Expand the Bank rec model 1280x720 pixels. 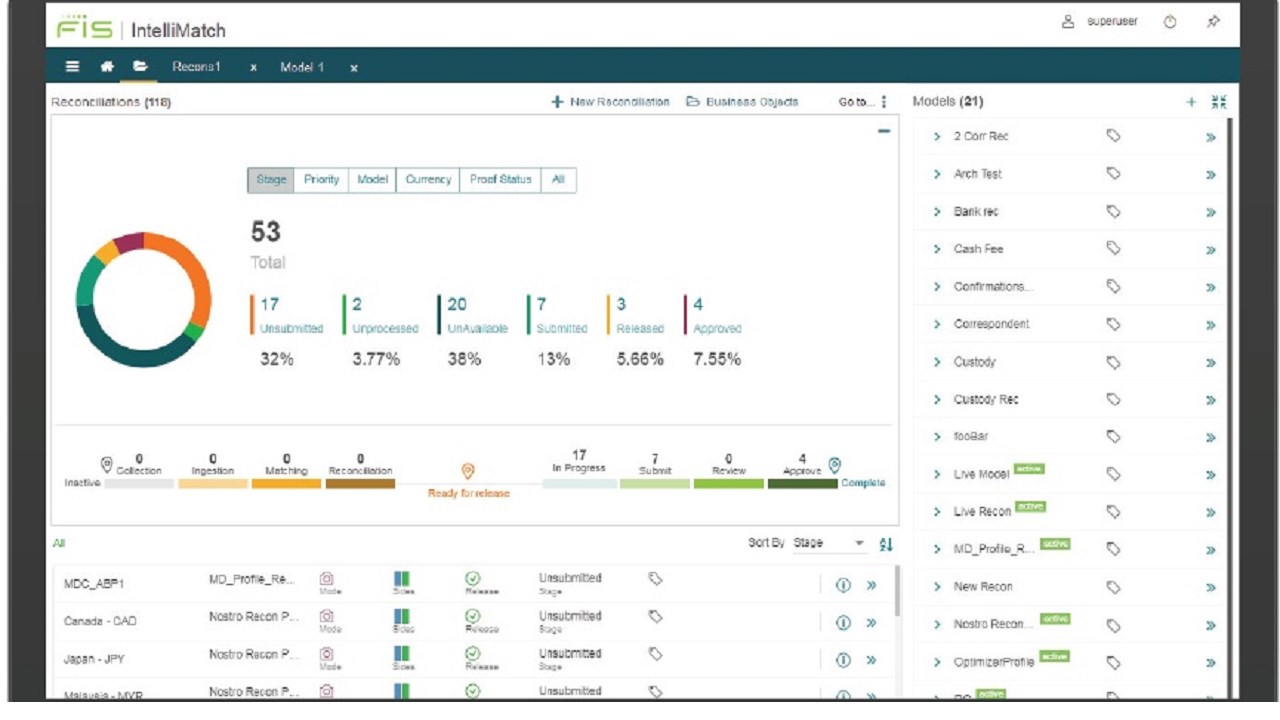(937, 211)
